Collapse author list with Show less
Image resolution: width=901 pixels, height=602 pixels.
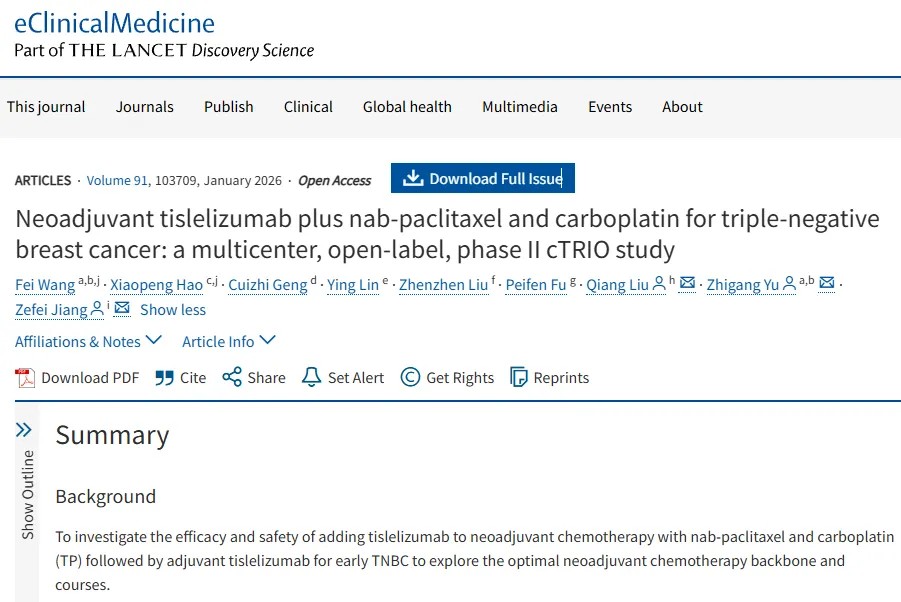coord(172,310)
